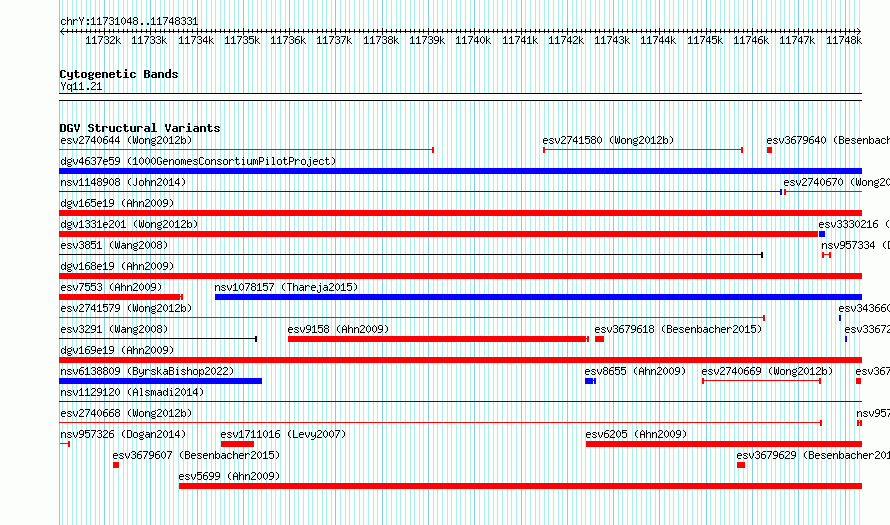Select the dgv168e19 (Ahn2009) label
This screenshot has height=525, width=890.
pyautogui.click(x=117, y=266)
